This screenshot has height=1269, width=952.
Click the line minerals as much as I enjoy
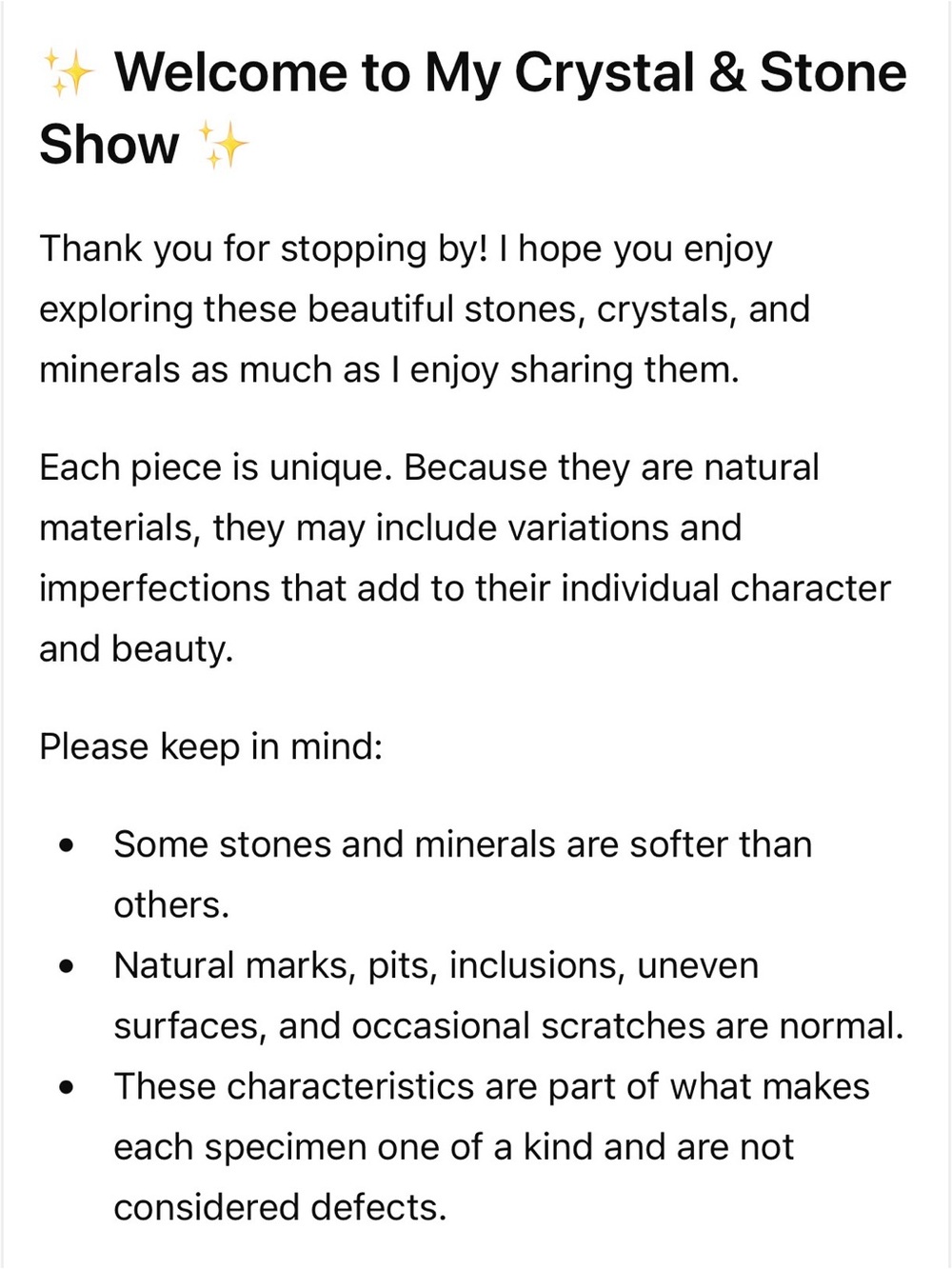[x=388, y=369]
